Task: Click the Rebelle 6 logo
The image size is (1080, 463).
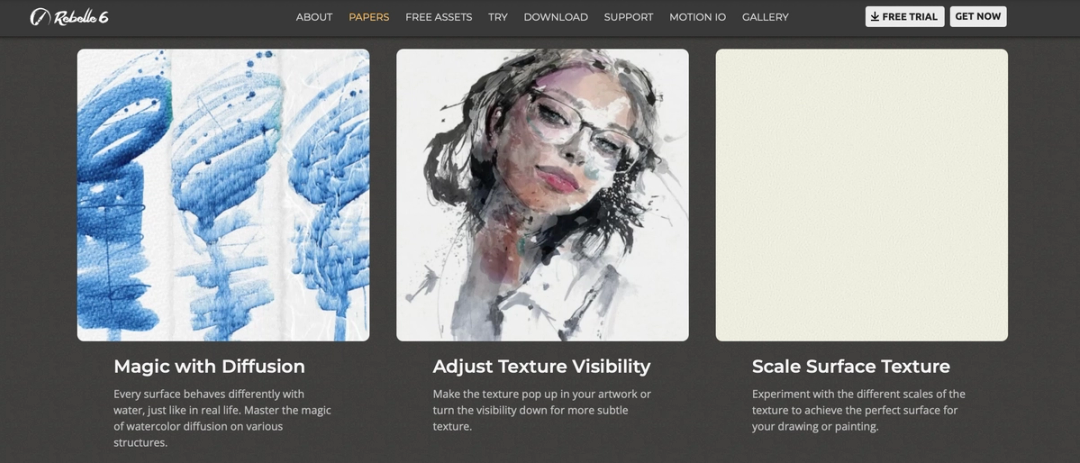Action: (x=69, y=17)
